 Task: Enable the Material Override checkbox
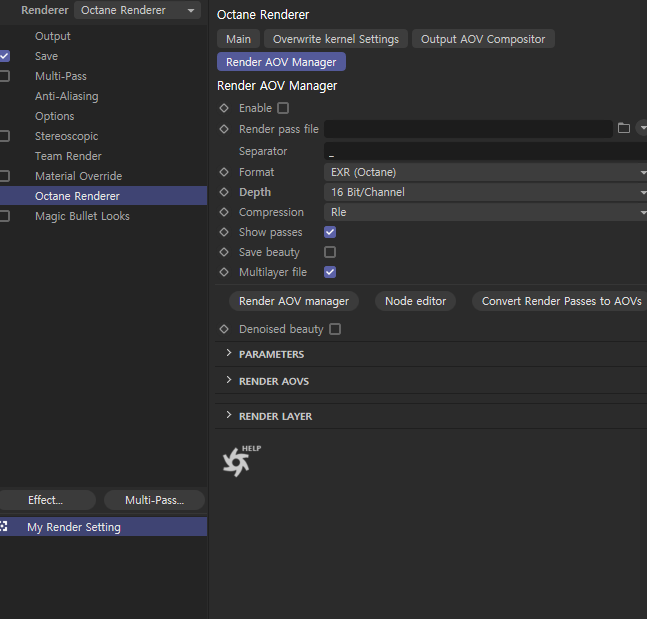pos(5,176)
